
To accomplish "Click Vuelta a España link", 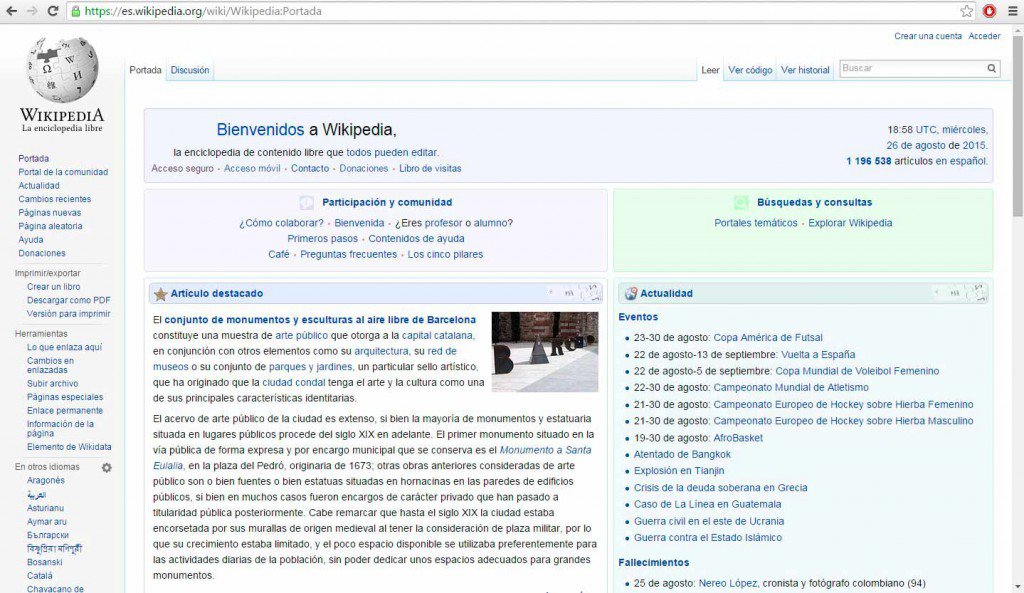I will 818,355.
